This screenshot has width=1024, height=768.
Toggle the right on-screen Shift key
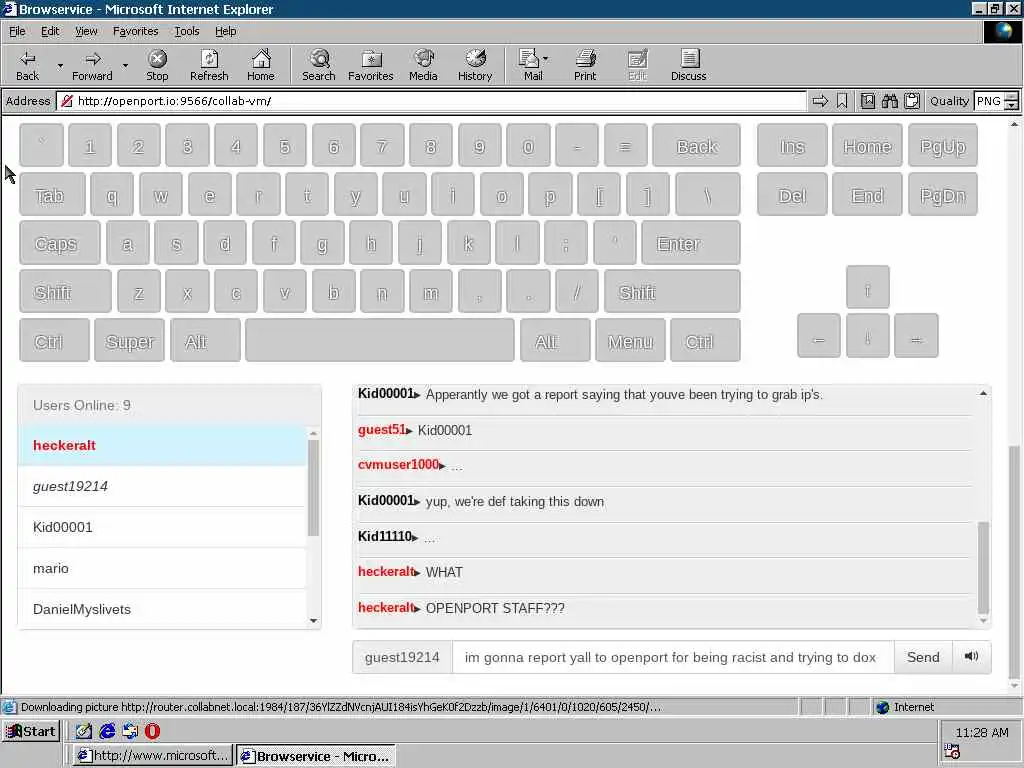point(673,291)
